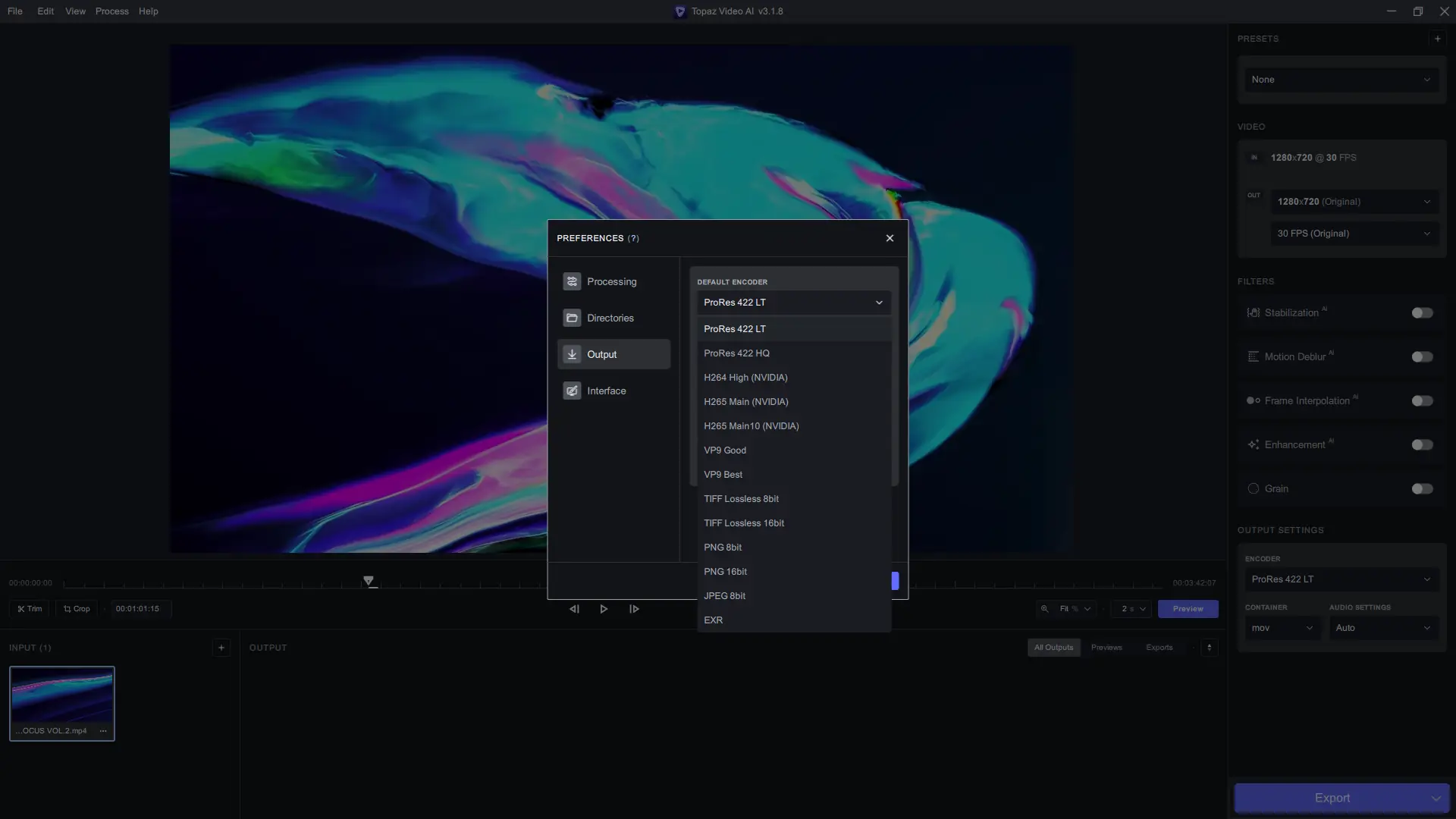Viewport: 1456px width, 819px height.
Task: Expand the Presets None dropdown
Action: (1341, 80)
